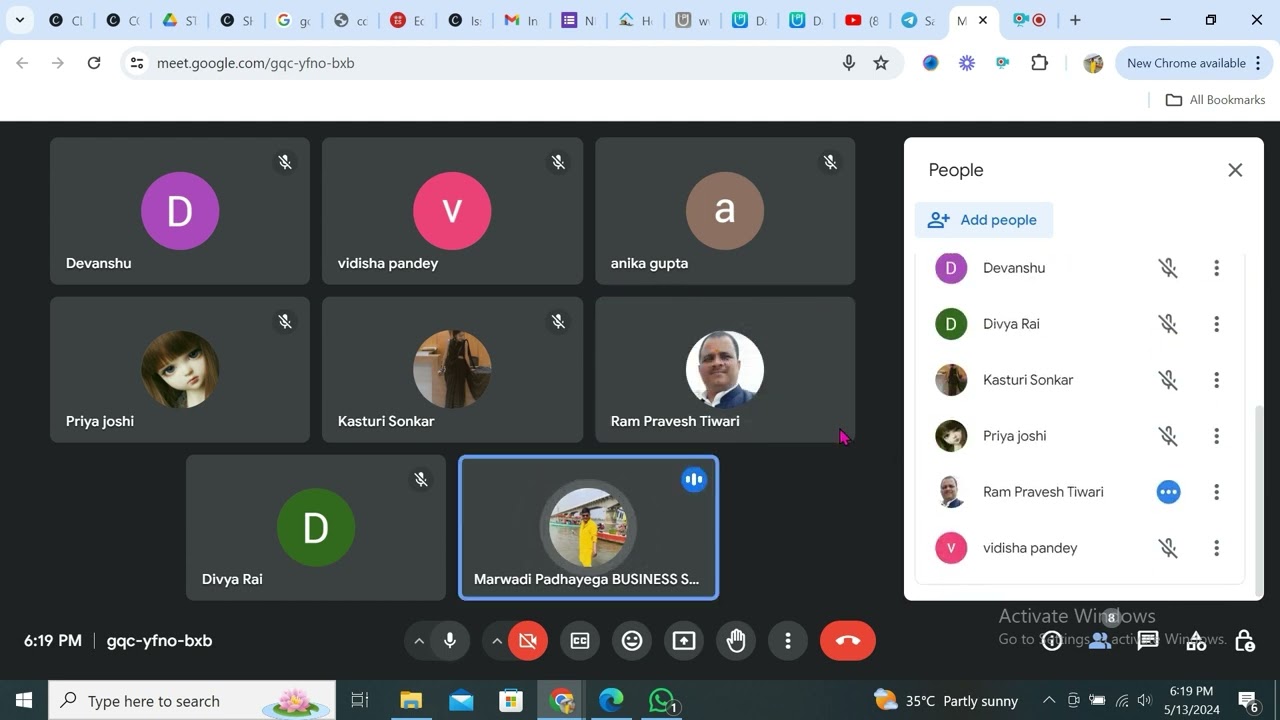The height and width of the screenshot is (720, 1280).
Task: Click Priya joshi's avatar in People list
Action: tap(951, 436)
